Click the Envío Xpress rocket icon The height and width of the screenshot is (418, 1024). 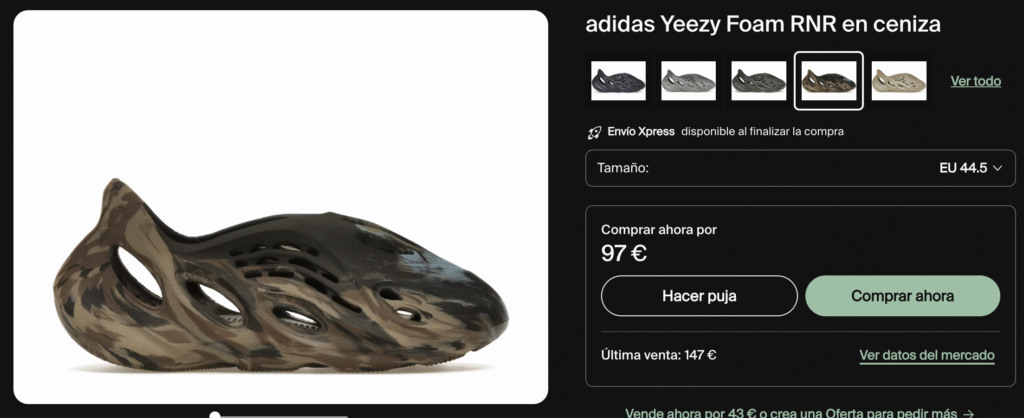[x=594, y=132]
